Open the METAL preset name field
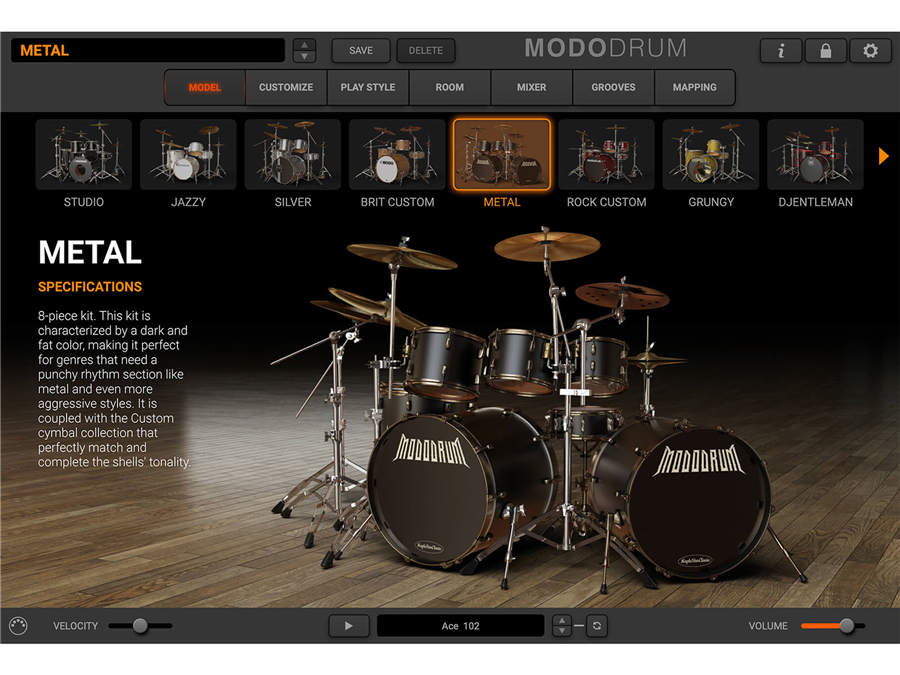900x675 pixels. (148, 51)
